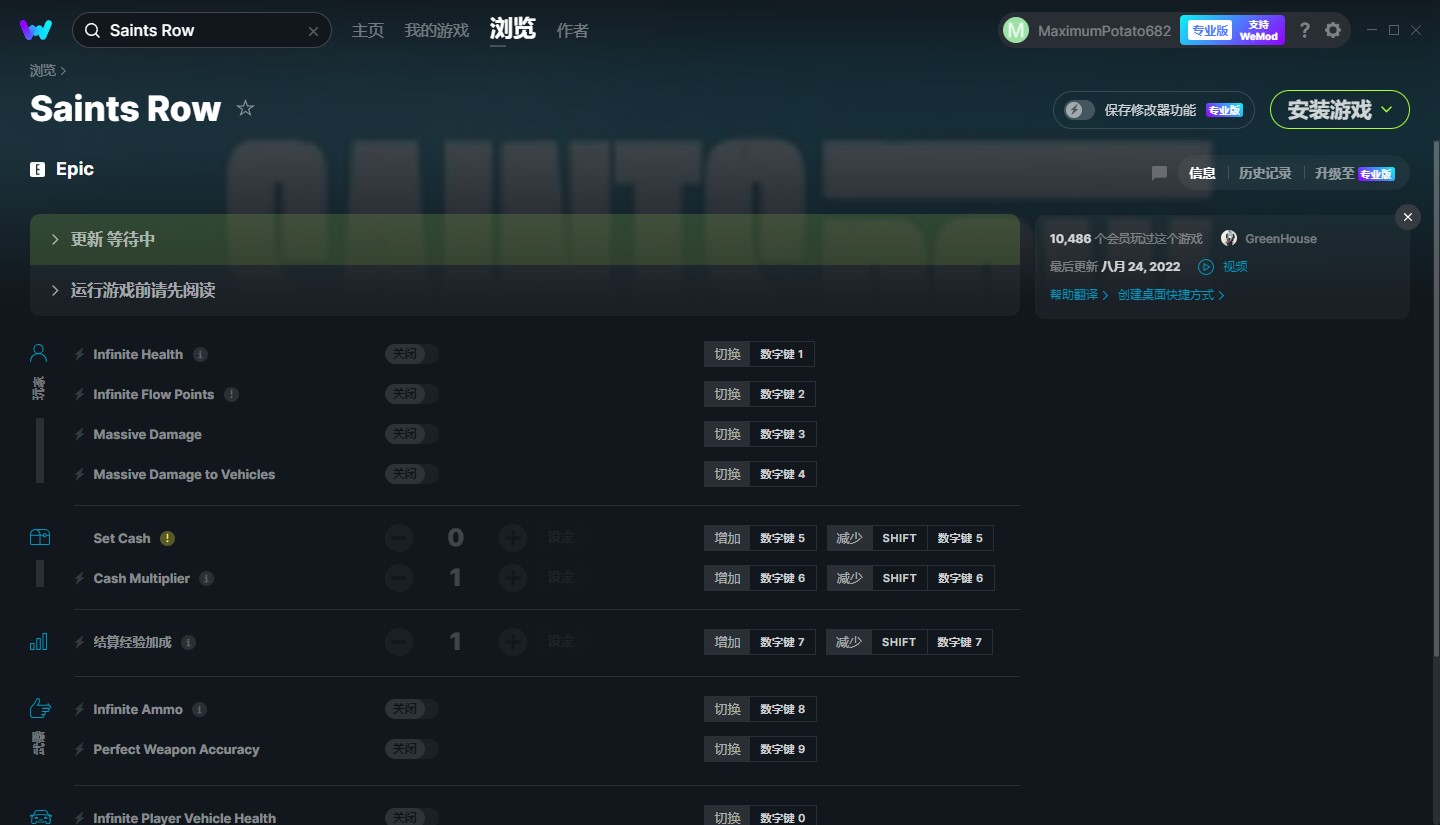This screenshot has width=1440, height=825.
Task: Open the help question mark icon
Action: (1304, 30)
